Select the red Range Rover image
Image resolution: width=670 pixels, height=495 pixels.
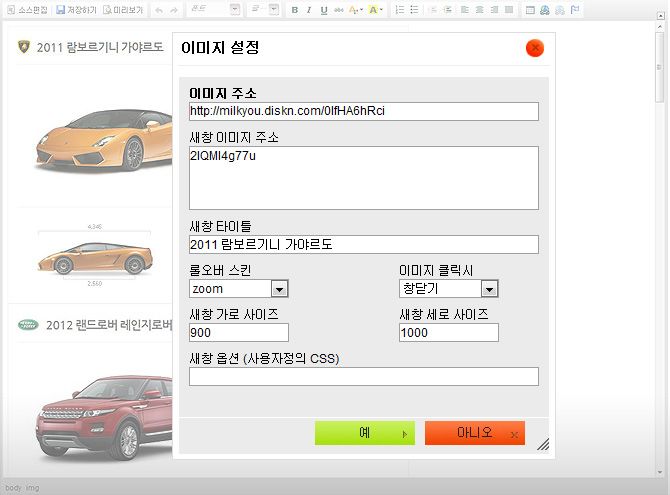tap(105, 417)
